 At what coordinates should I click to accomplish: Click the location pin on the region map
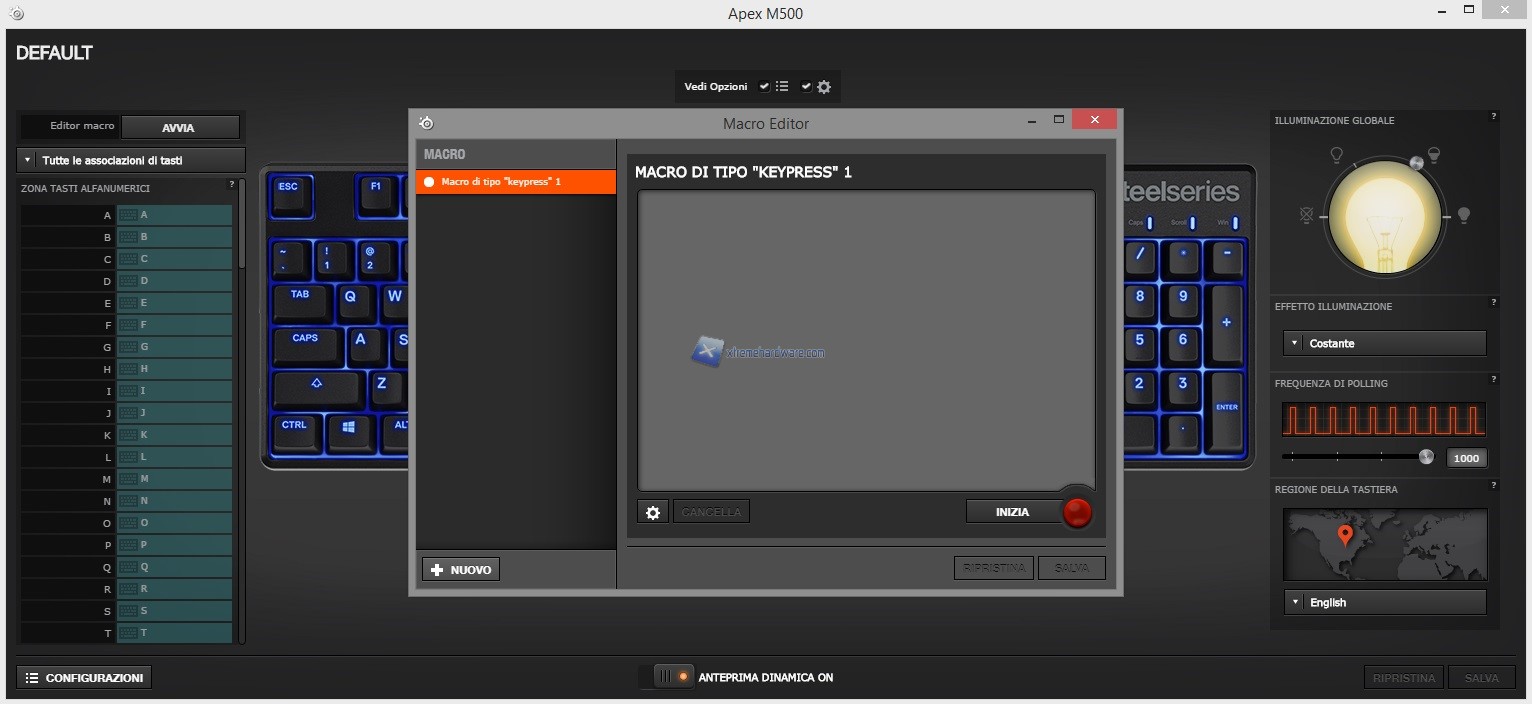click(1345, 535)
